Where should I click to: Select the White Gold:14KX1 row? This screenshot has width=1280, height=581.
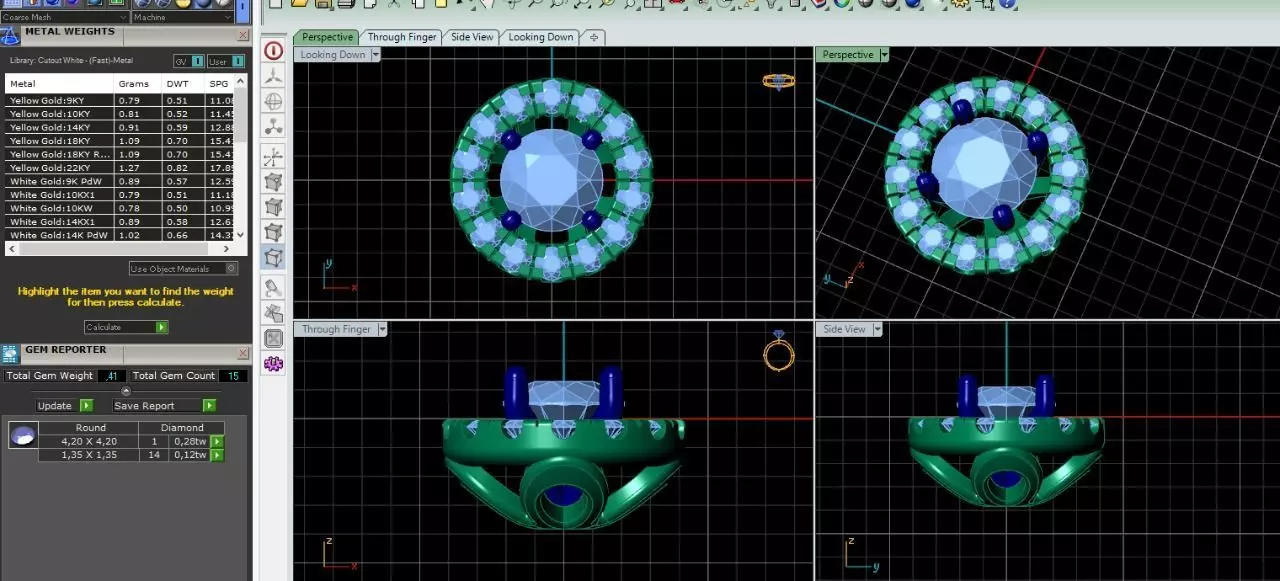[120, 222]
